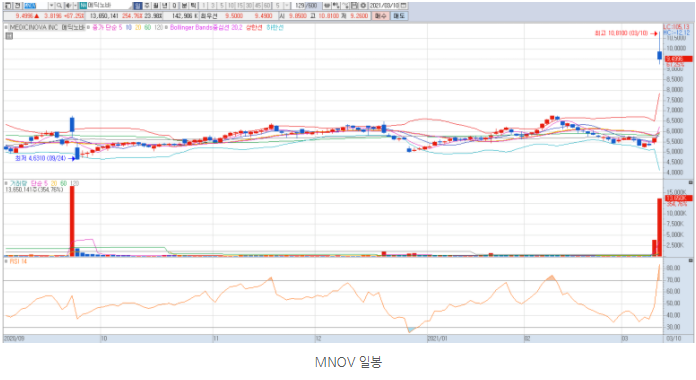
Task: Open the small dropdown arrow after the speaker icon
Action: click(x=75, y=5)
